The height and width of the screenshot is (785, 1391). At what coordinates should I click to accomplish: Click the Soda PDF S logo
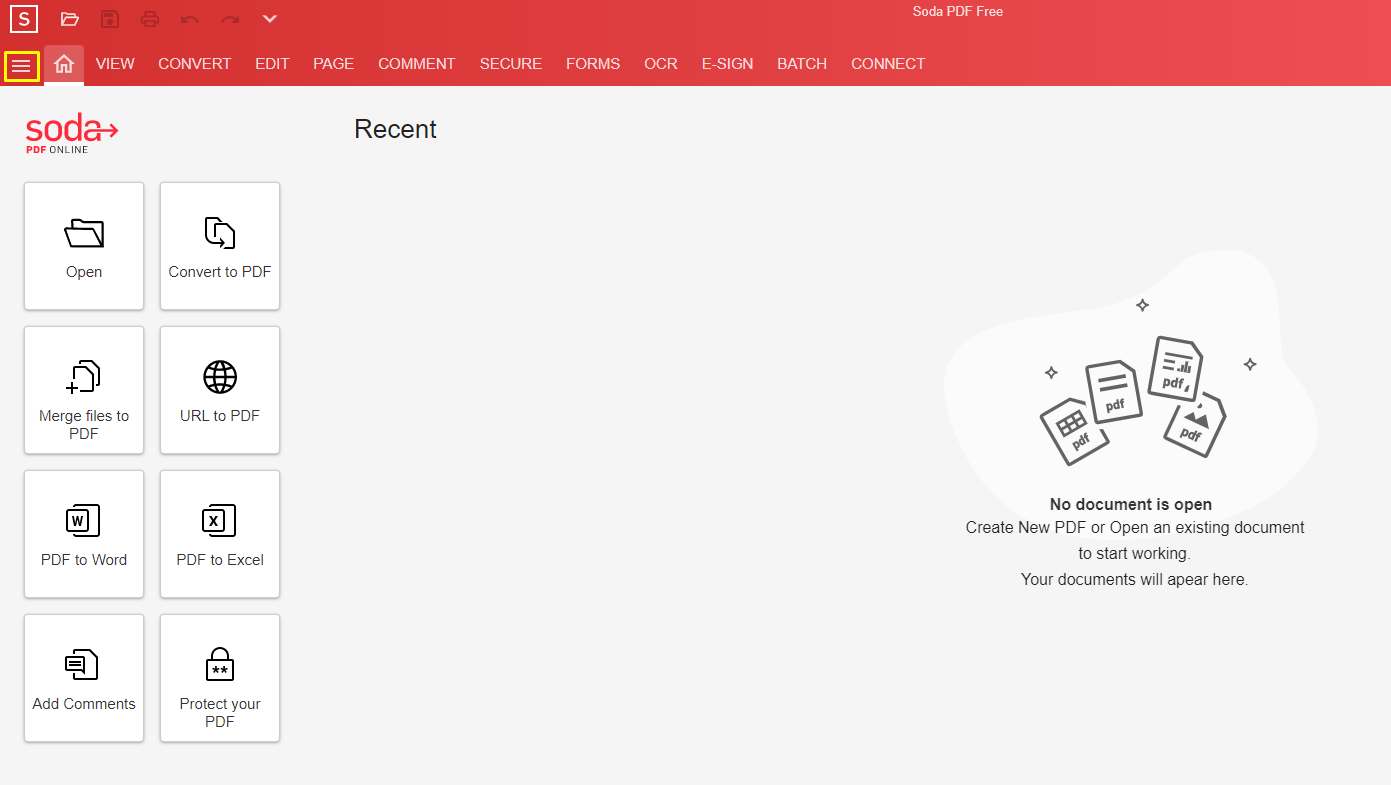pos(23,18)
